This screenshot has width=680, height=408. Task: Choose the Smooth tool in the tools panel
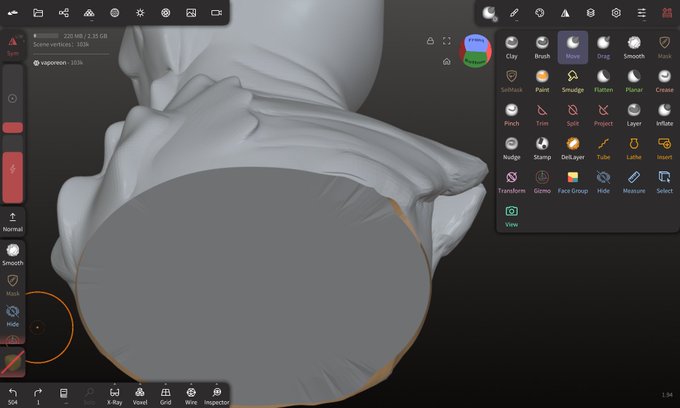634,47
